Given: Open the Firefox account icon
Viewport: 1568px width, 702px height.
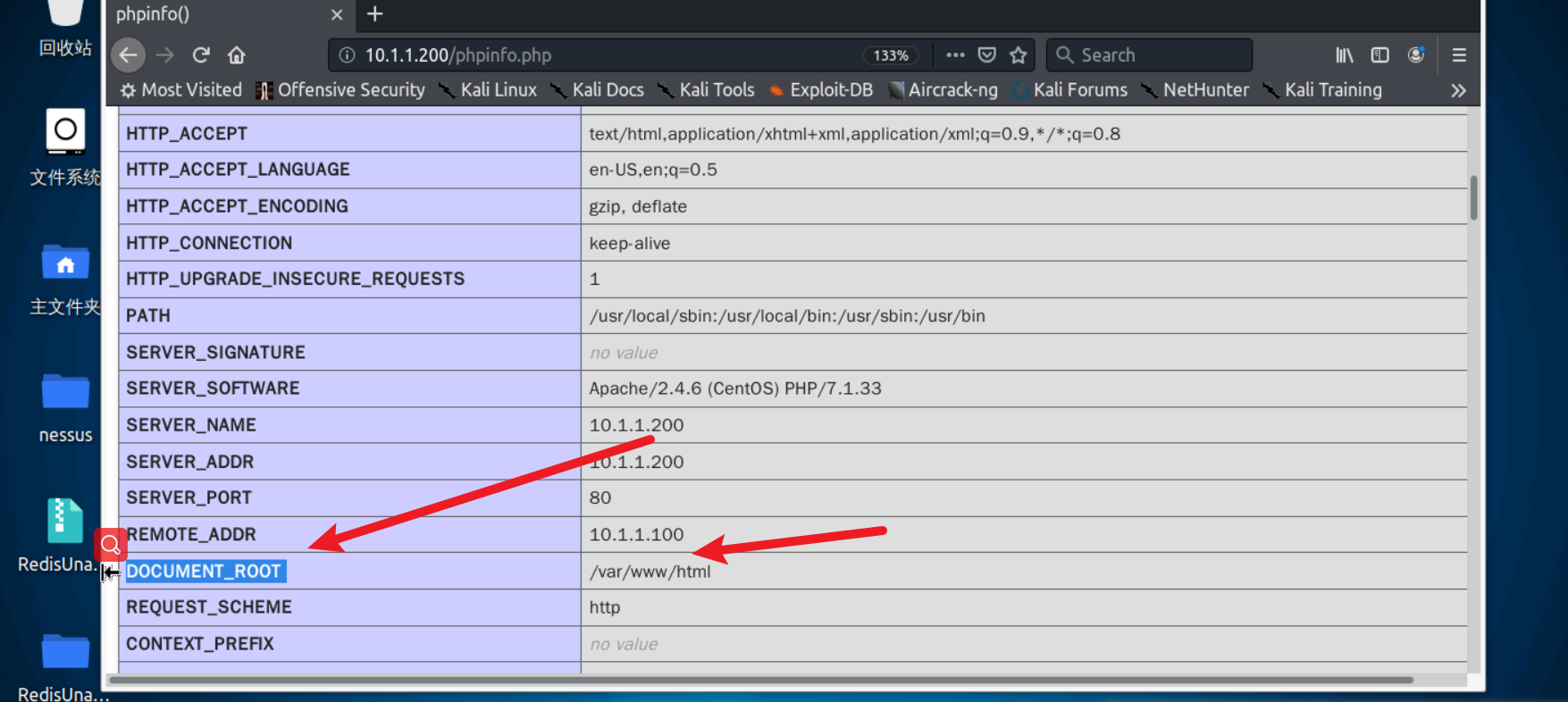Looking at the screenshot, I should point(1416,55).
